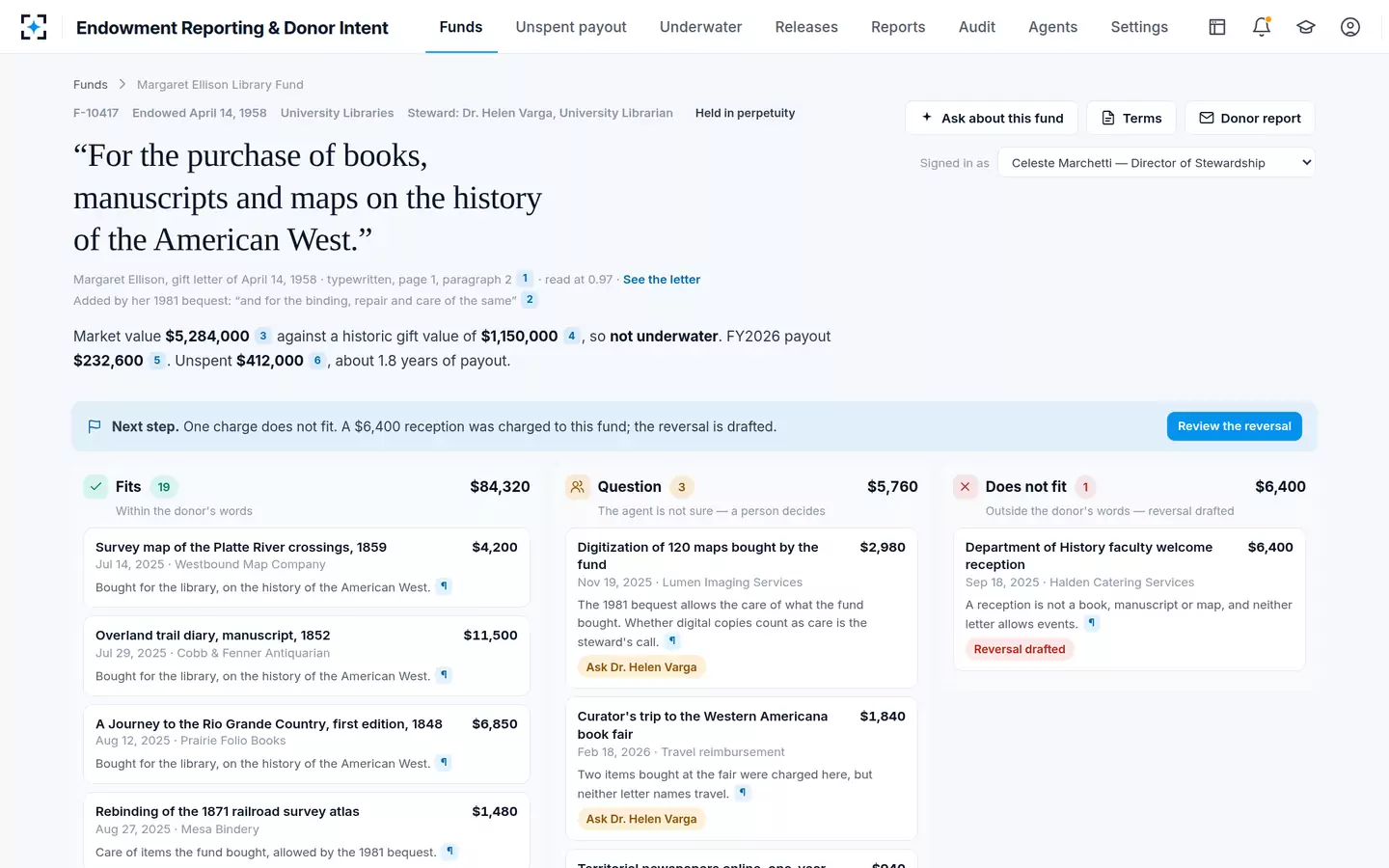Click the Reversal drafted tag
Viewport: 1389px width, 868px height.
[x=1020, y=649]
